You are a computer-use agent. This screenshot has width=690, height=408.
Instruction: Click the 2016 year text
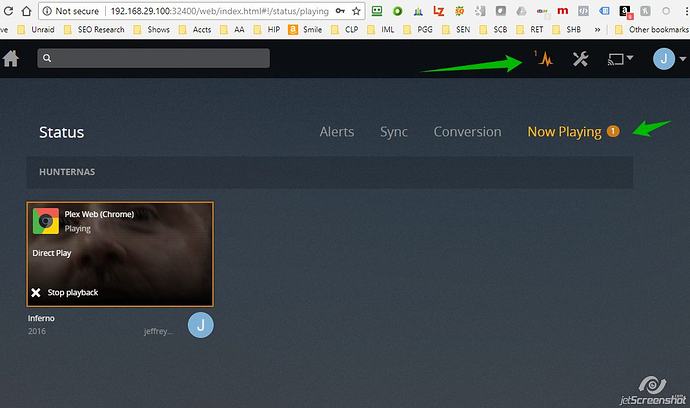coord(37,331)
